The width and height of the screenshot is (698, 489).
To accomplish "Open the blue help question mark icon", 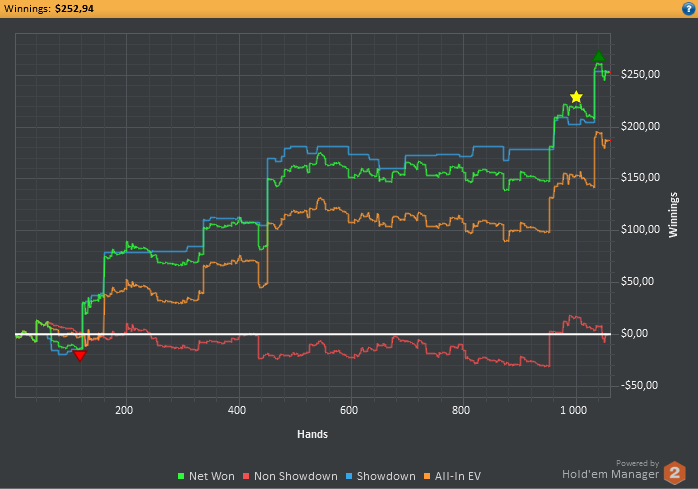I will [x=688, y=8].
